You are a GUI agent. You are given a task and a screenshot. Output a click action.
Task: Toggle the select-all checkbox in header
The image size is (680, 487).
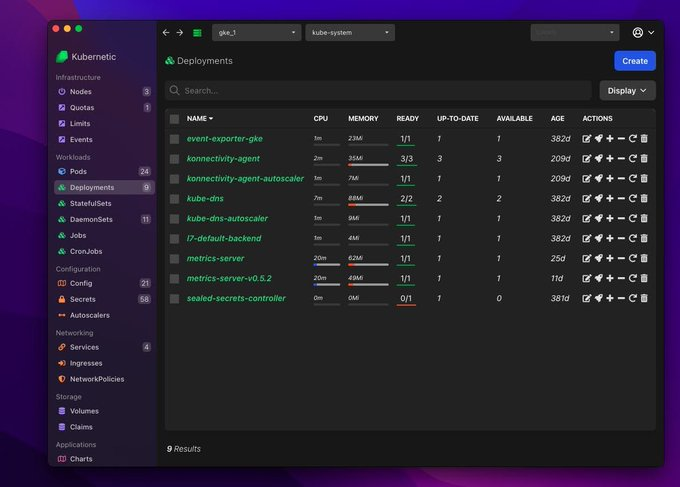click(x=174, y=119)
